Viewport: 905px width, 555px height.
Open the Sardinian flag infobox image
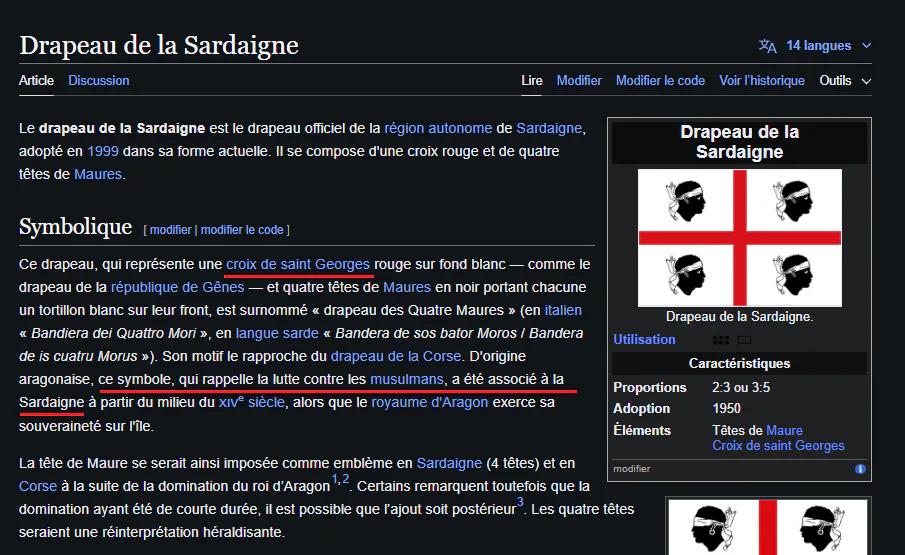click(739, 238)
